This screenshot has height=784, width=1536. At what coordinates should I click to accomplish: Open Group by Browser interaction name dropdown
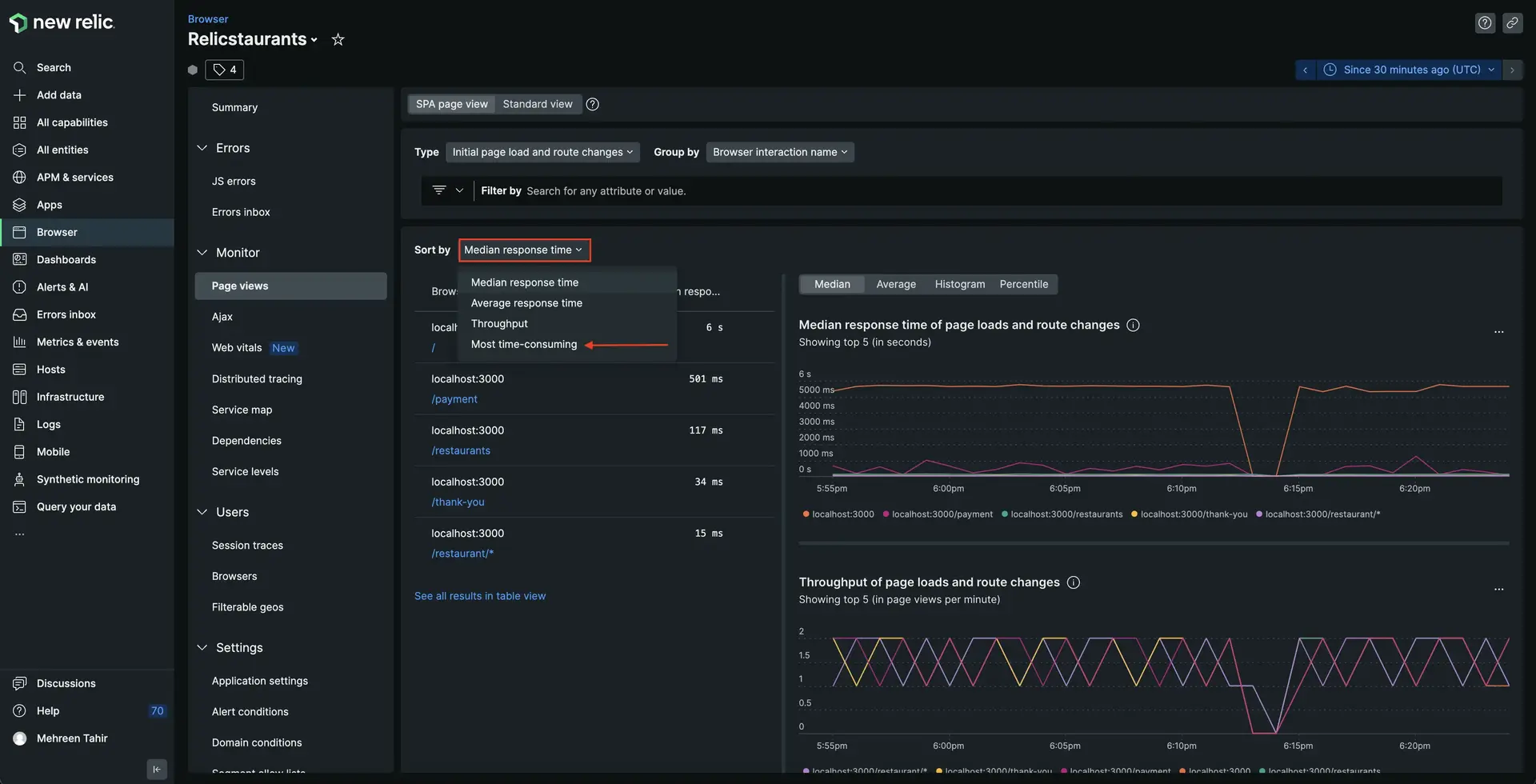780,152
